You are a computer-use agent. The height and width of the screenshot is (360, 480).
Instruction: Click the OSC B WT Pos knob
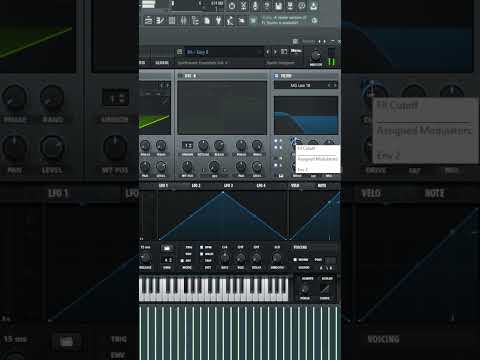(187, 166)
